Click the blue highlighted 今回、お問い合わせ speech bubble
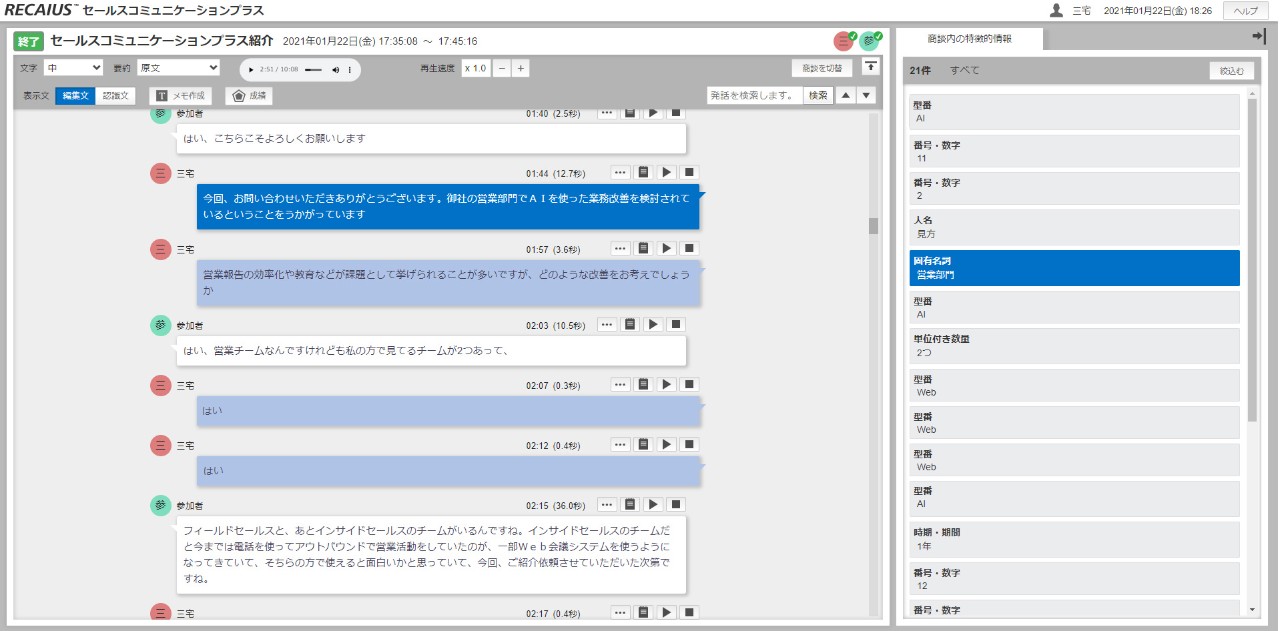The image size is (1280, 631). pos(448,206)
